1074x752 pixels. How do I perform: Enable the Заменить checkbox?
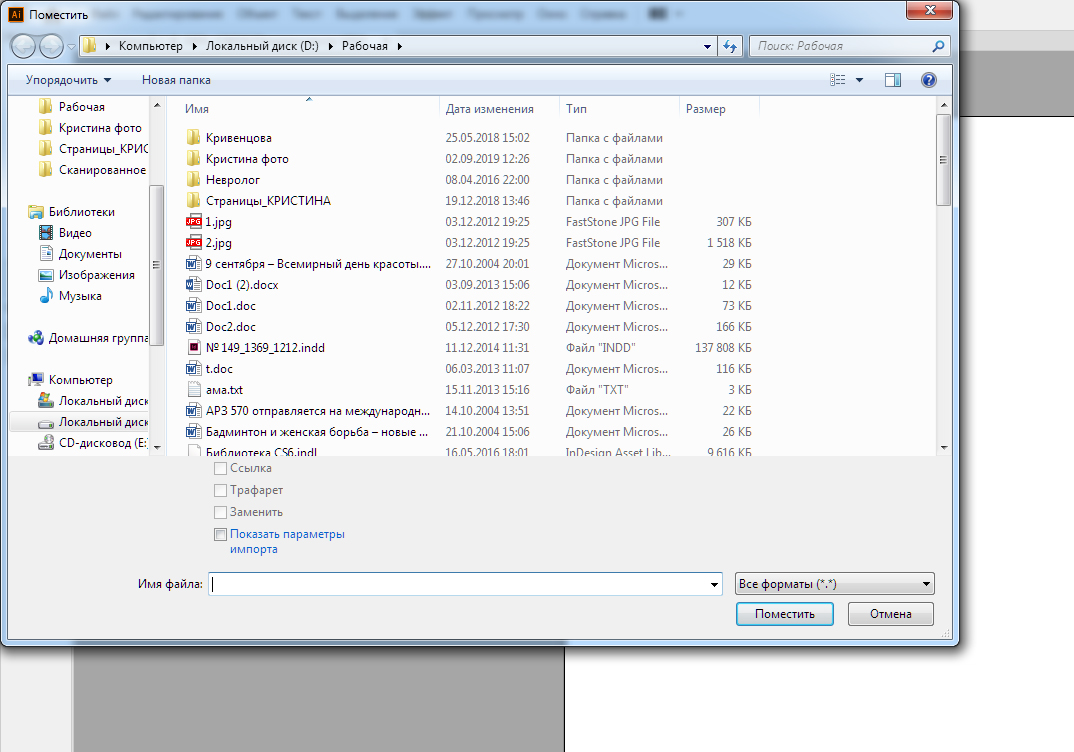point(220,512)
